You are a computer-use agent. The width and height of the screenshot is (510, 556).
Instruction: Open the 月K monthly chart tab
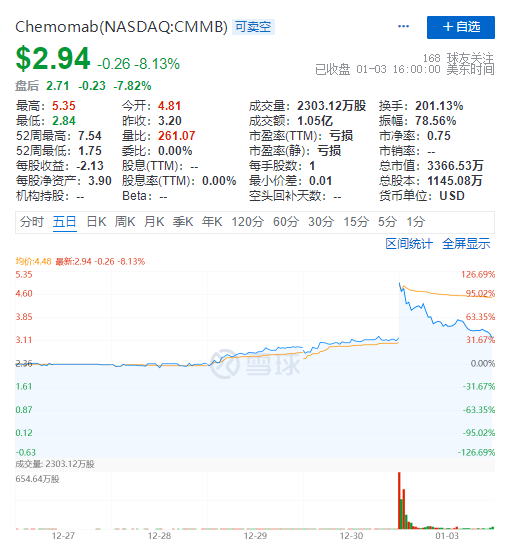click(154, 222)
